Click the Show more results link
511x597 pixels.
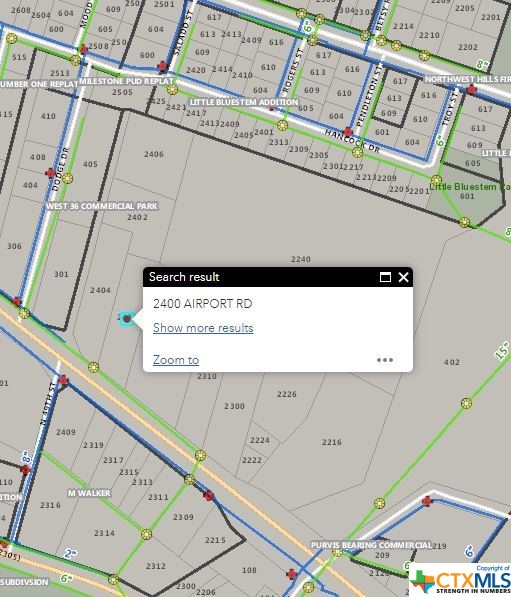[x=203, y=328]
